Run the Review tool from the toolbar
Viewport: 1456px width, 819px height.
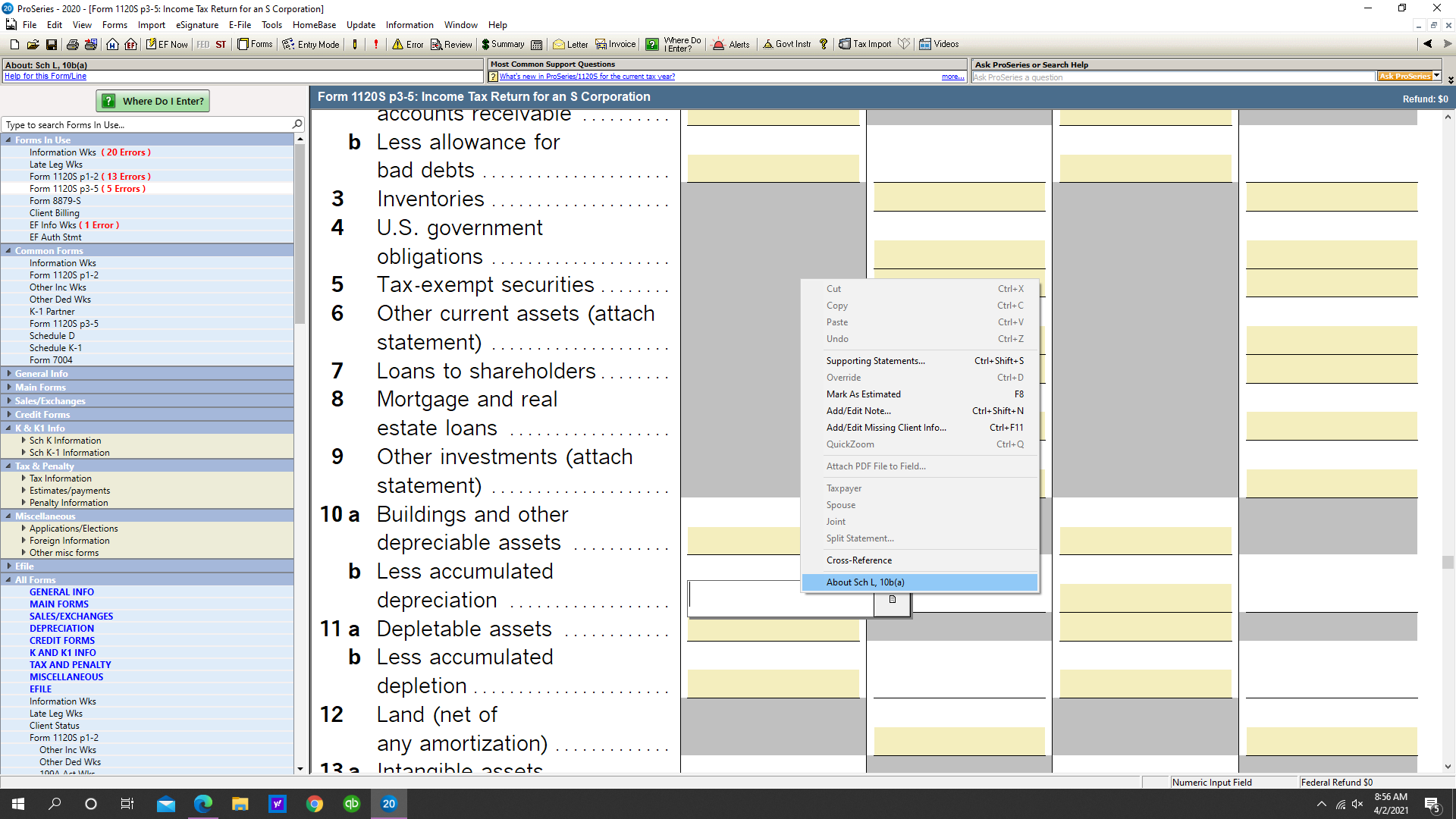coord(450,44)
